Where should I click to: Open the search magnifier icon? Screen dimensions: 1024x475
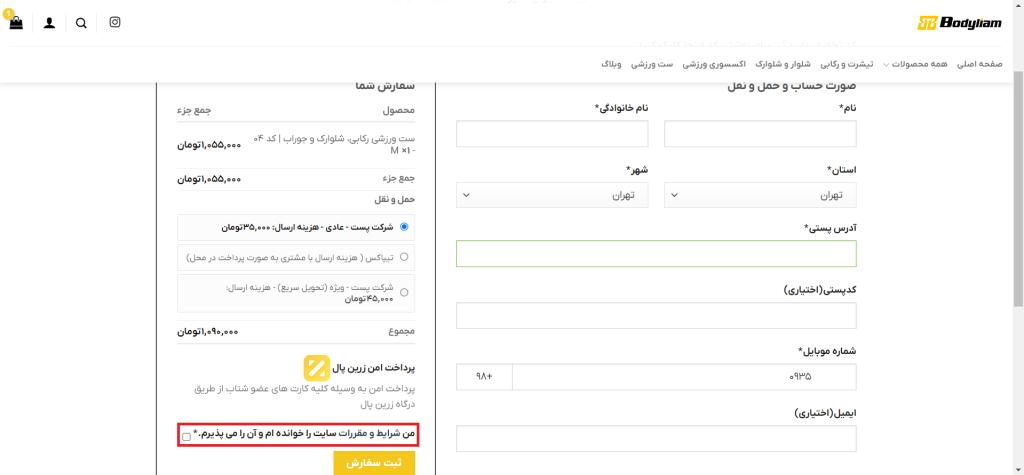(81, 23)
